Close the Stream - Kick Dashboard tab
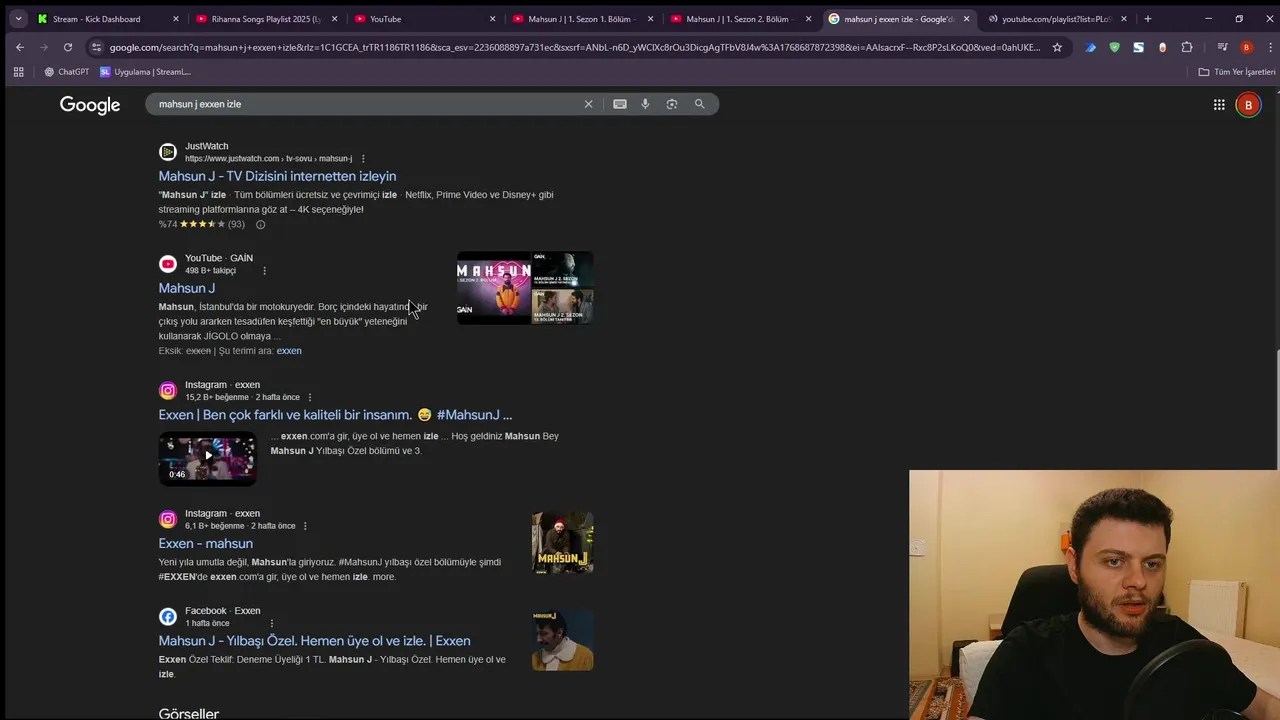This screenshot has height=720, width=1280. pyautogui.click(x=176, y=19)
